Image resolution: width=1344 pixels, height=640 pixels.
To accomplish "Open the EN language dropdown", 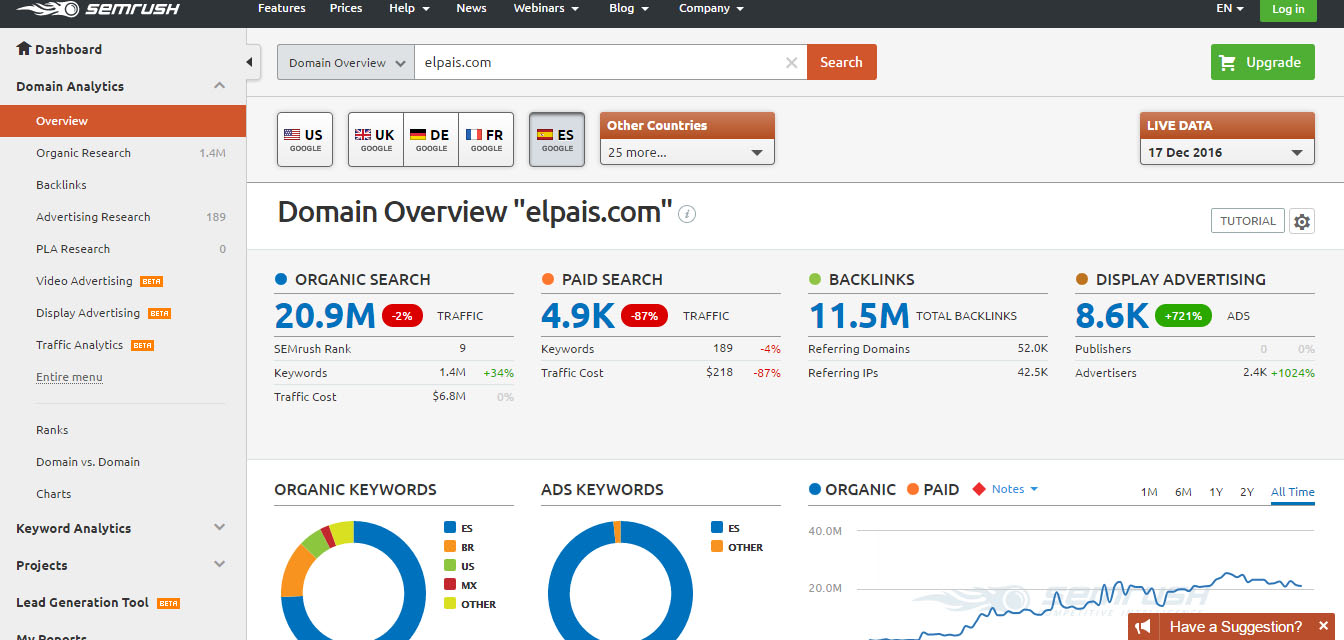I will (1229, 8).
